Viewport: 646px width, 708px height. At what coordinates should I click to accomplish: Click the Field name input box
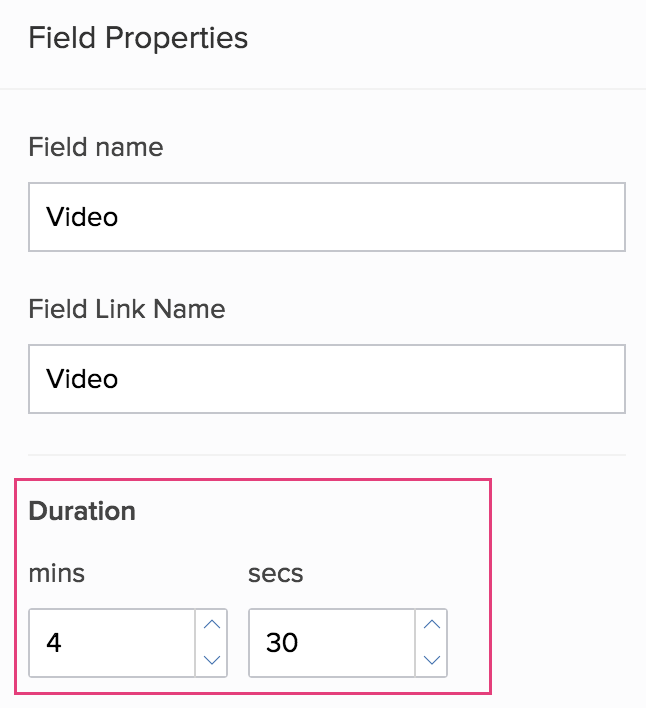click(326, 217)
